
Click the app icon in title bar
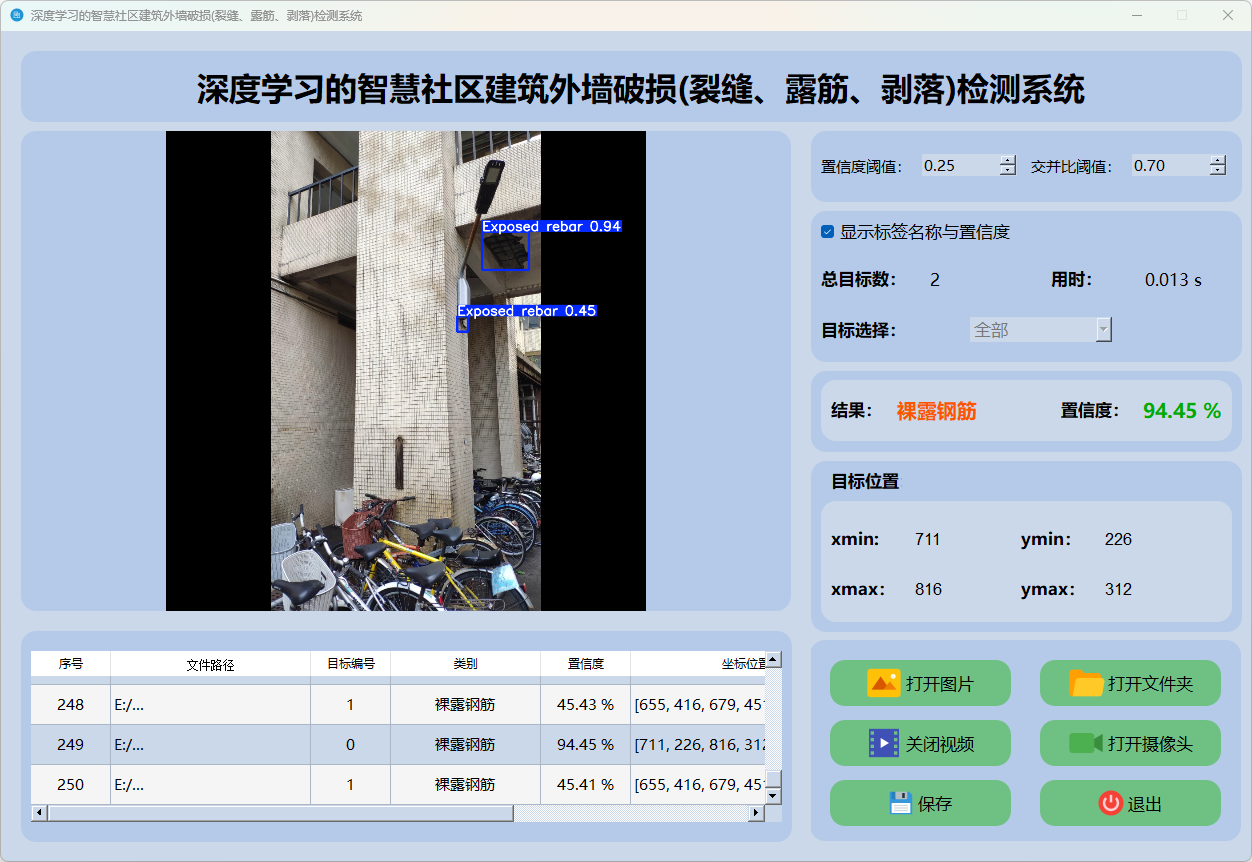coord(16,16)
